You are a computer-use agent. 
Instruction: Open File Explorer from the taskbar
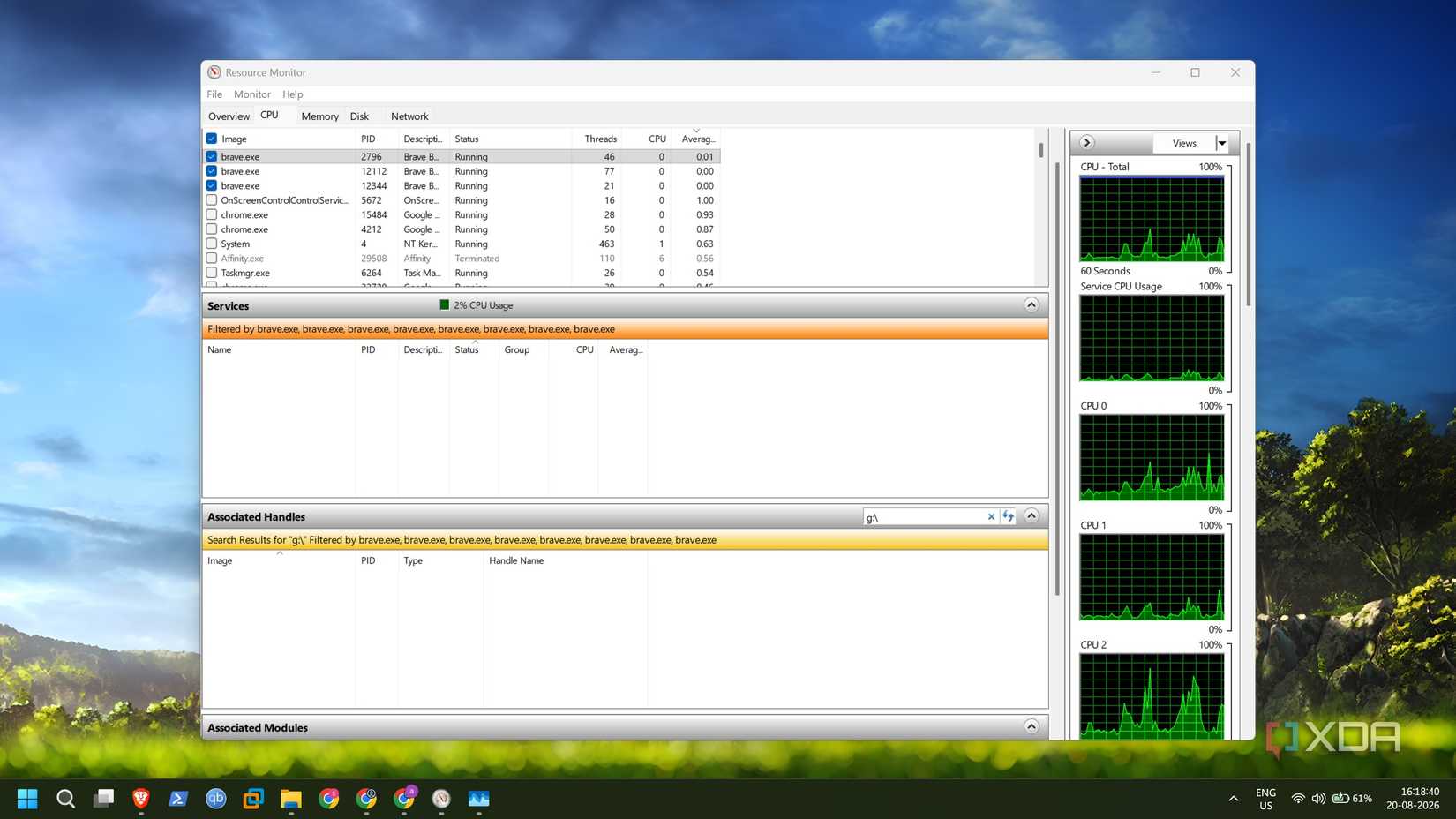point(291,799)
